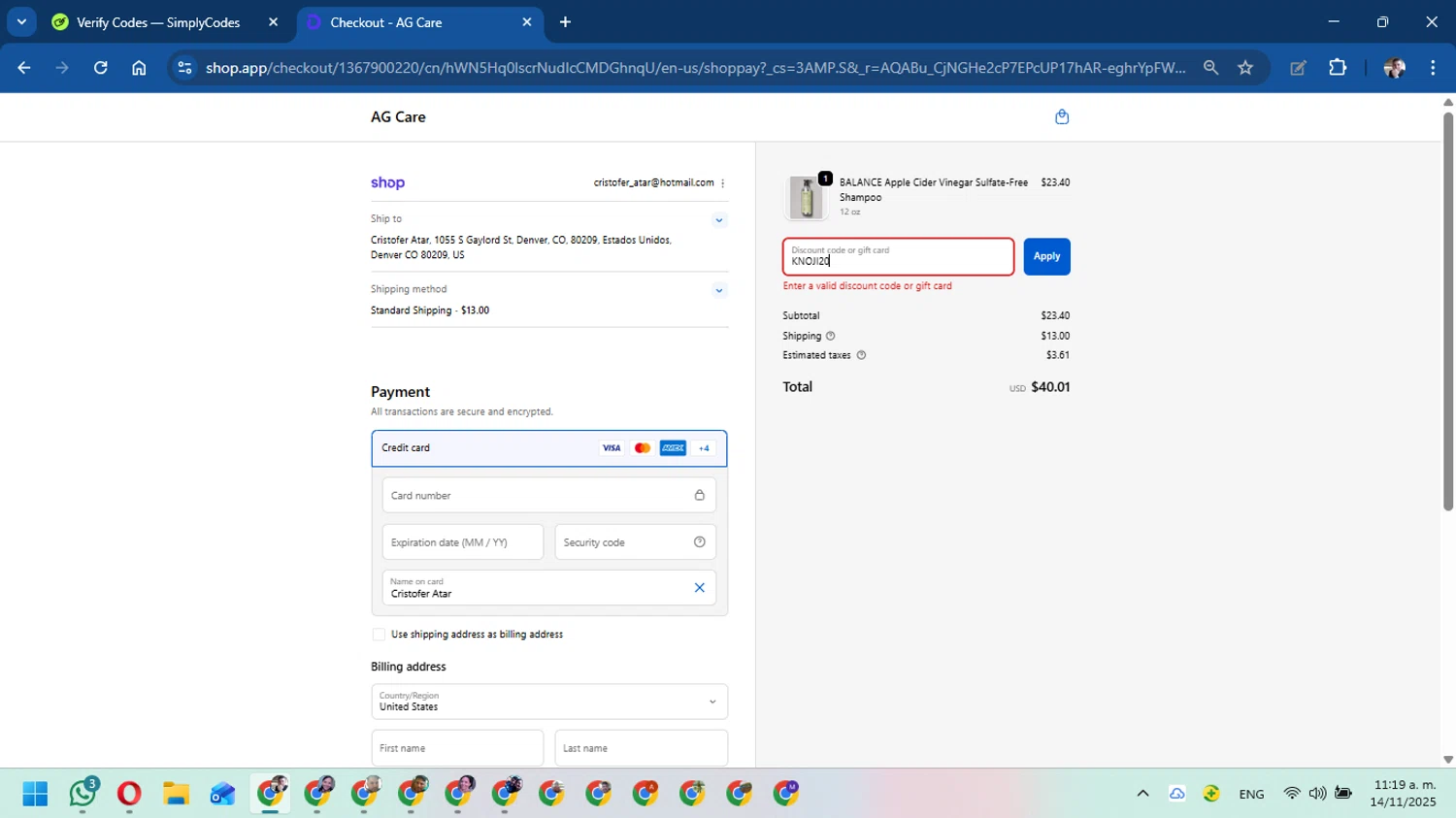Open the shopping bag cart icon
This screenshot has height=818, width=1456.
pyautogui.click(x=1062, y=116)
